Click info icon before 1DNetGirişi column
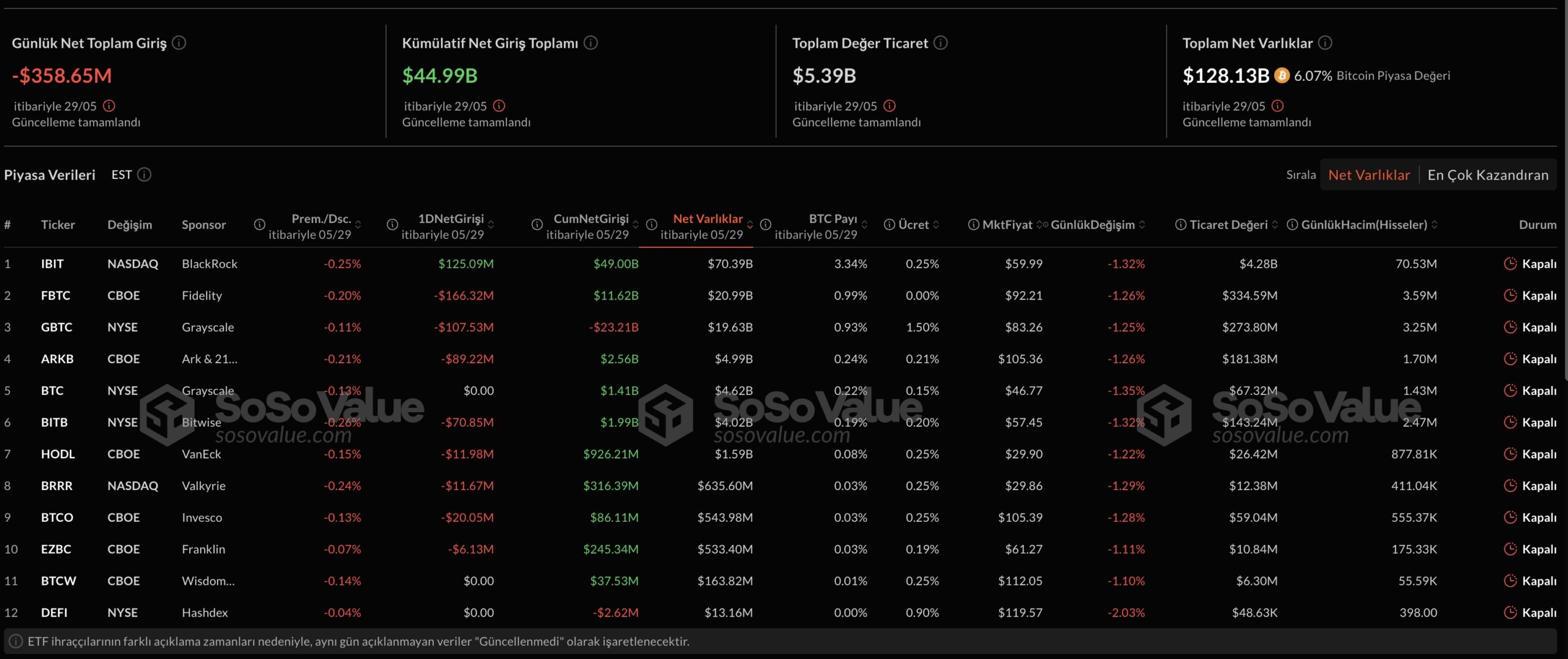This screenshot has height=659, width=1568. pos(393,225)
